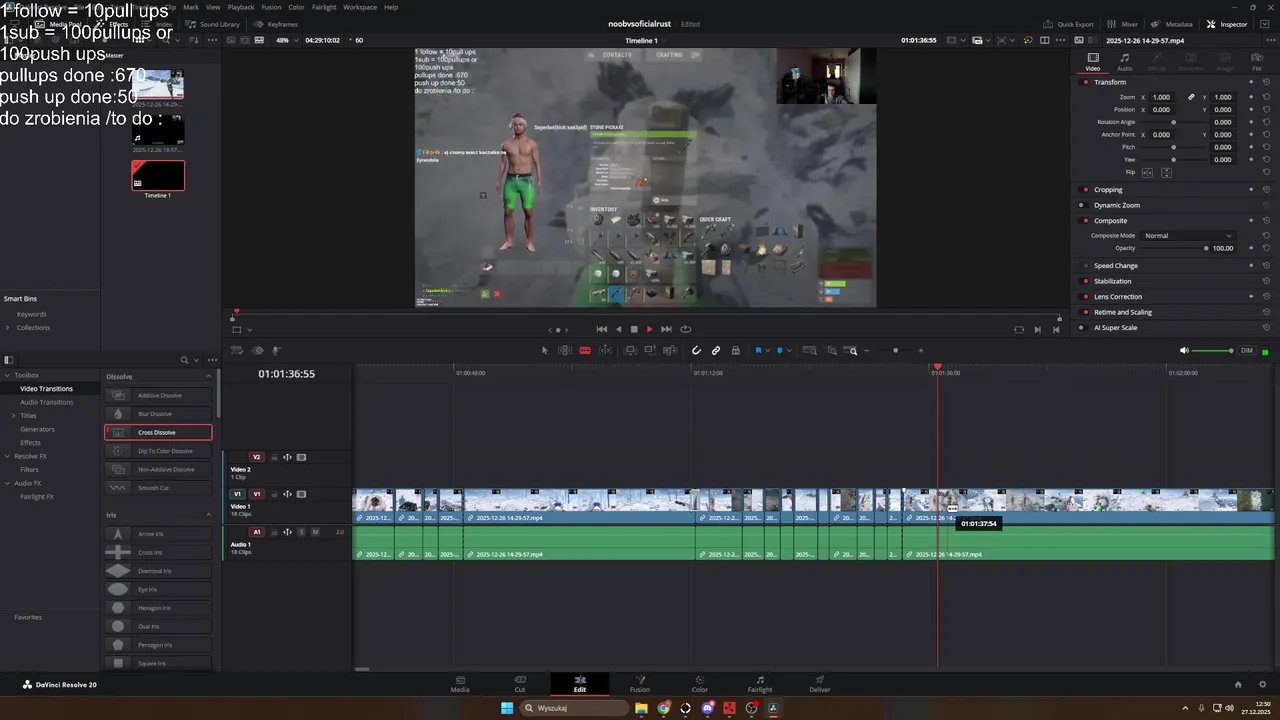This screenshot has height=720, width=1280.
Task: Collapse the Dissolve transitions group
Action: (209, 376)
